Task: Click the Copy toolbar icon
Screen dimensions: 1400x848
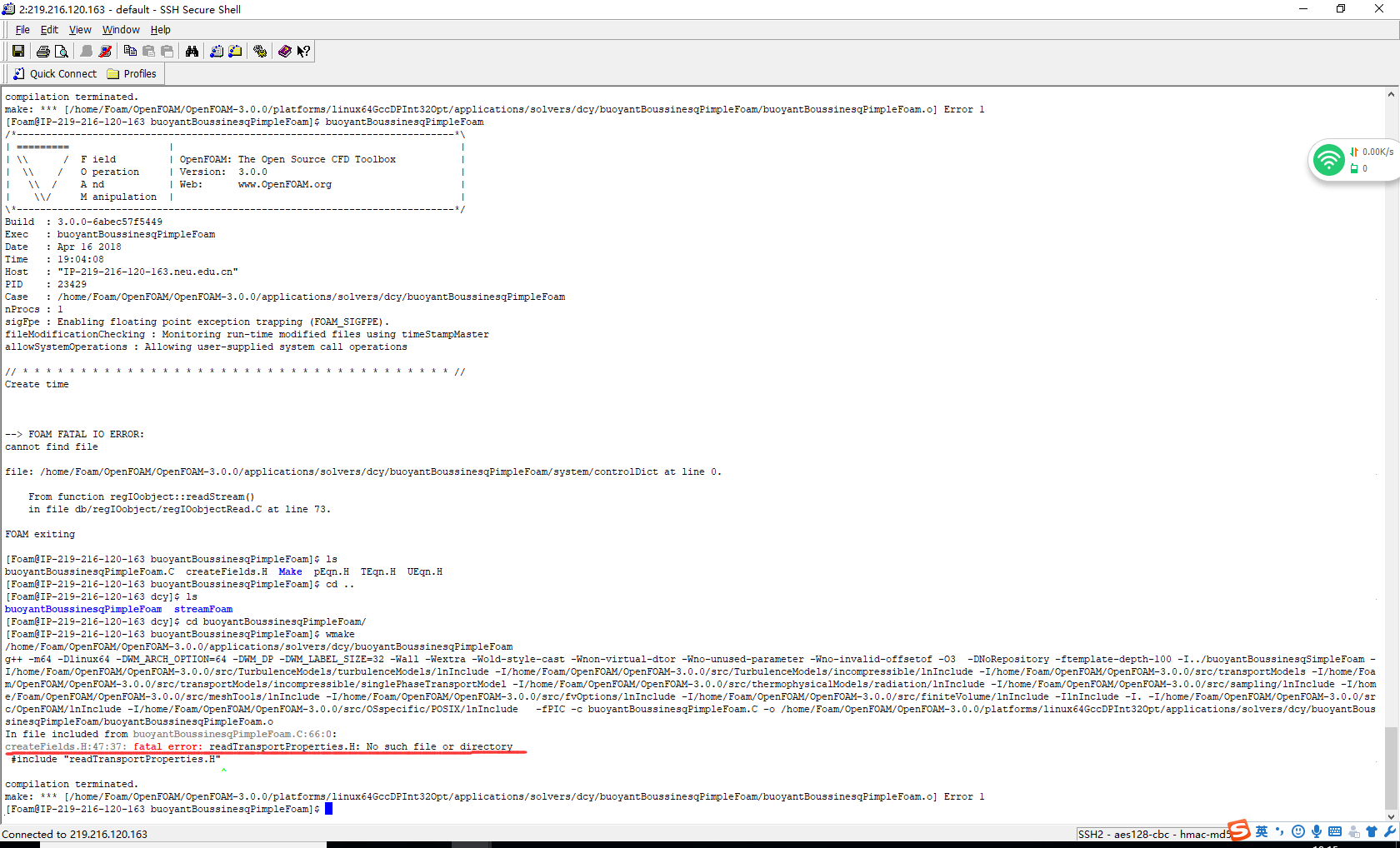Action: tap(130, 52)
